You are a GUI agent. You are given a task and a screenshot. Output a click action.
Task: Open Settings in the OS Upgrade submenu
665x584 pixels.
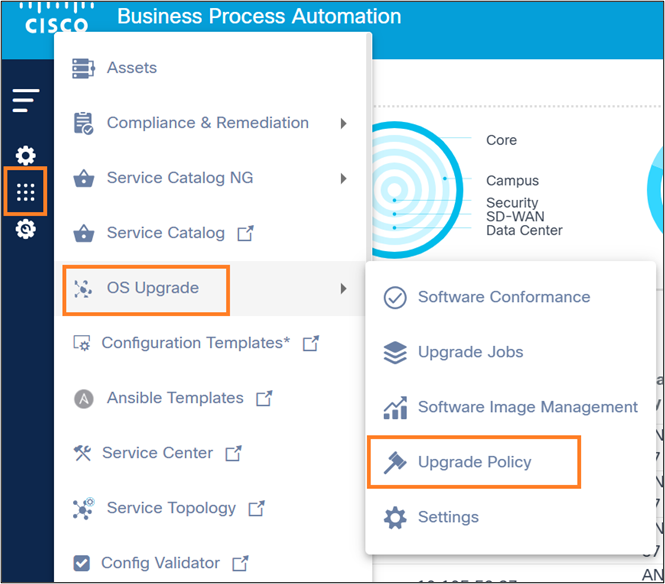[448, 517]
